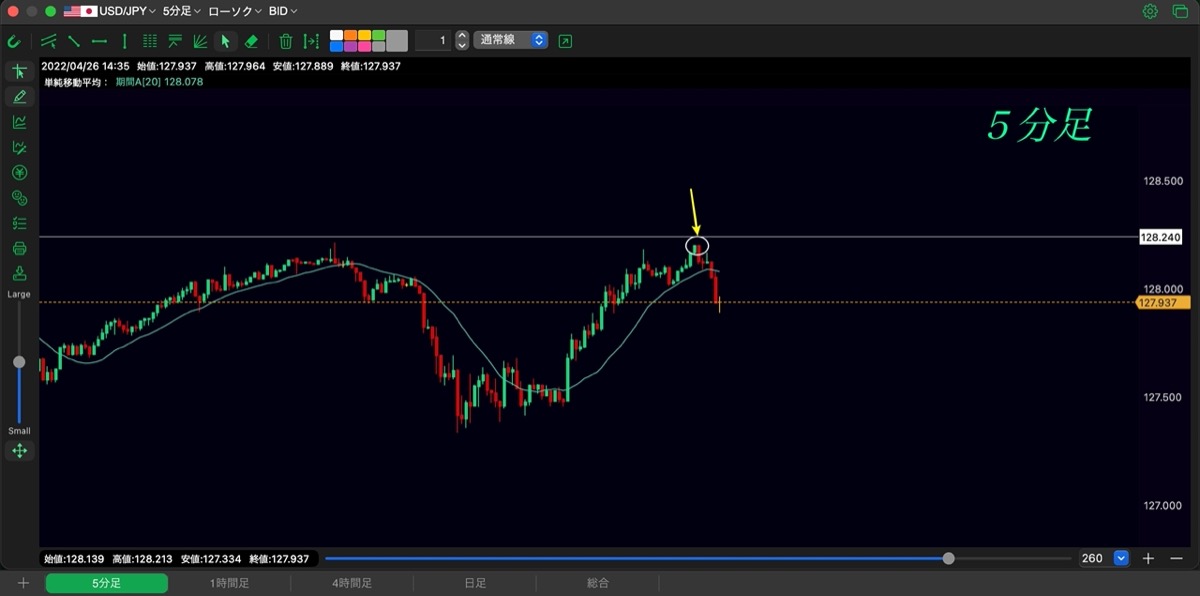
Task: Open the 5分足 timeframe dropdown in title bar
Action: pyautogui.click(x=181, y=12)
